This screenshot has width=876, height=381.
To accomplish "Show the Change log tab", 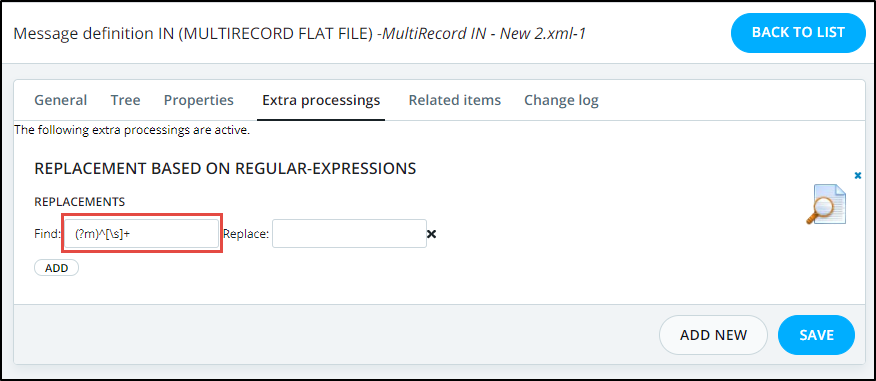I will (561, 101).
